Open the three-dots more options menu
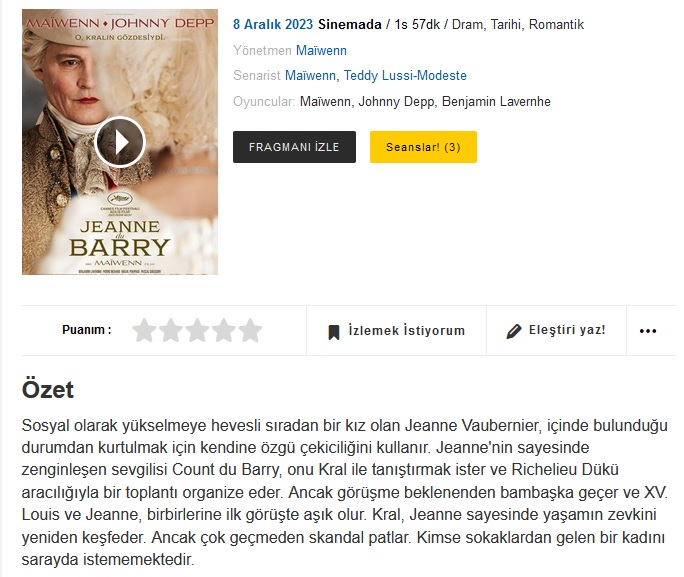This screenshot has width=684, height=577. pyautogui.click(x=648, y=331)
